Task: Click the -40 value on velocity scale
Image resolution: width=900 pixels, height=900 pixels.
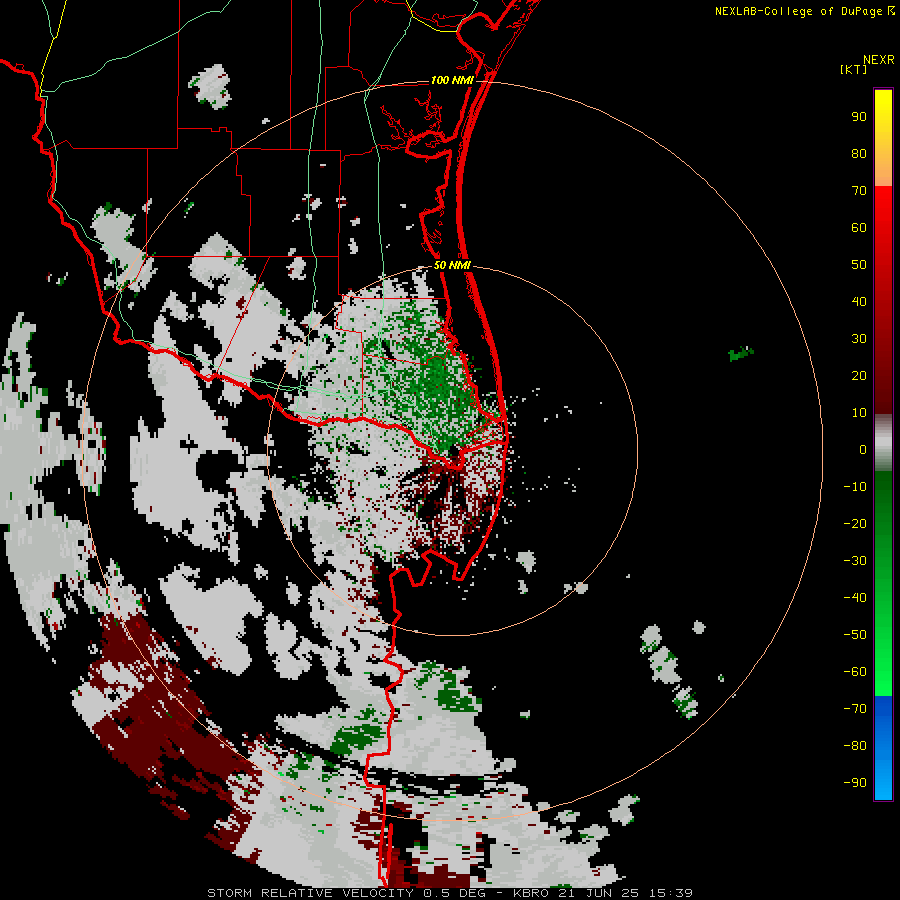Action: pos(855,598)
